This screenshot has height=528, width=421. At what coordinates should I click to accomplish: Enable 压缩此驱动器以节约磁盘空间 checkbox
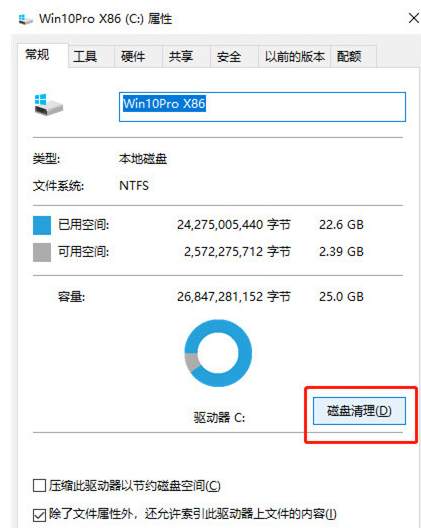tap(39, 486)
